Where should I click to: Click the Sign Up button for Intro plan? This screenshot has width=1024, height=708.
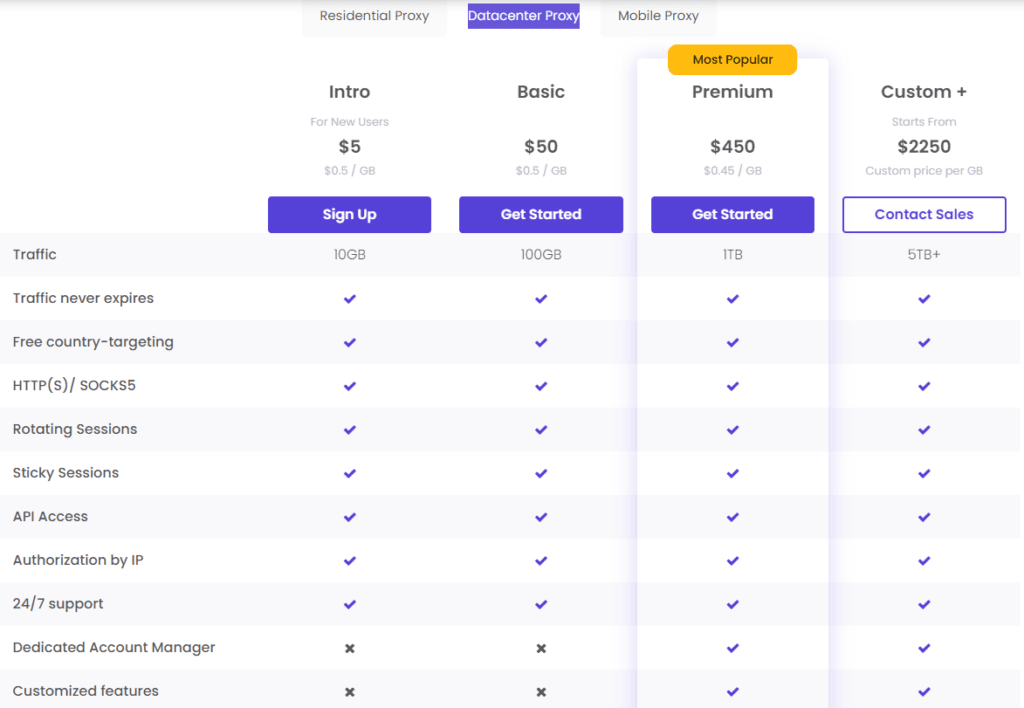[x=349, y=214]
